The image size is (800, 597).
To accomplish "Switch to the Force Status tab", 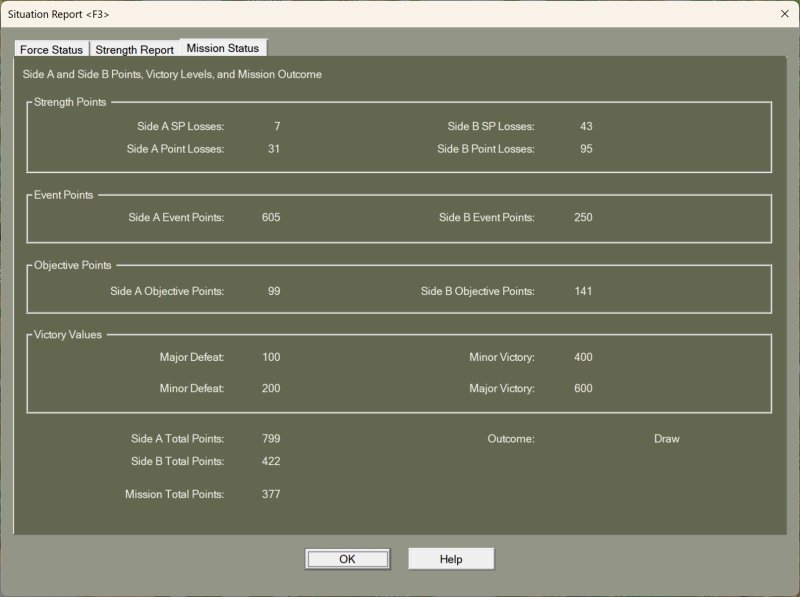I will click(x=51, y=50).
